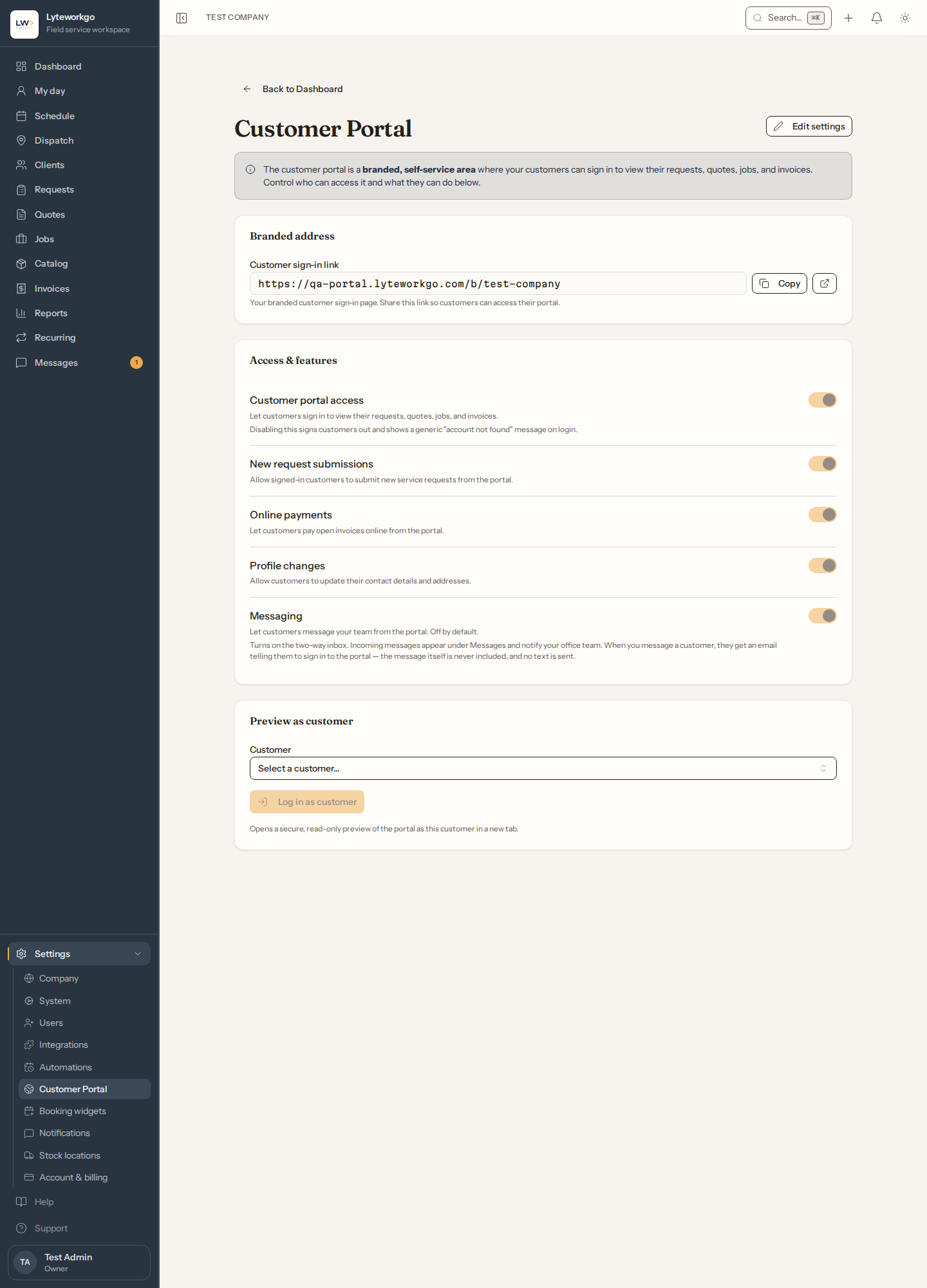Copy the customer sign-in link

pos(780,283)
